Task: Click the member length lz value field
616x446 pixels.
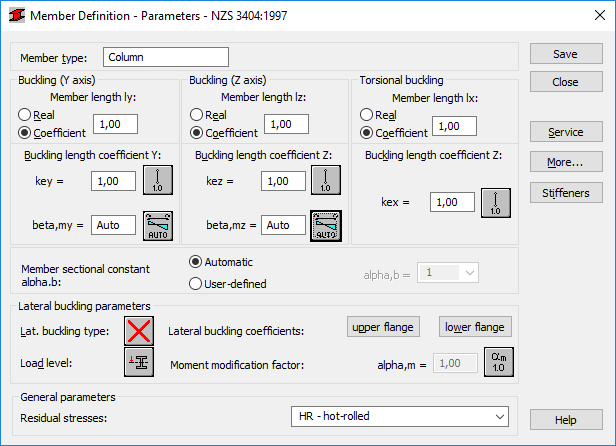Action: 286,124
